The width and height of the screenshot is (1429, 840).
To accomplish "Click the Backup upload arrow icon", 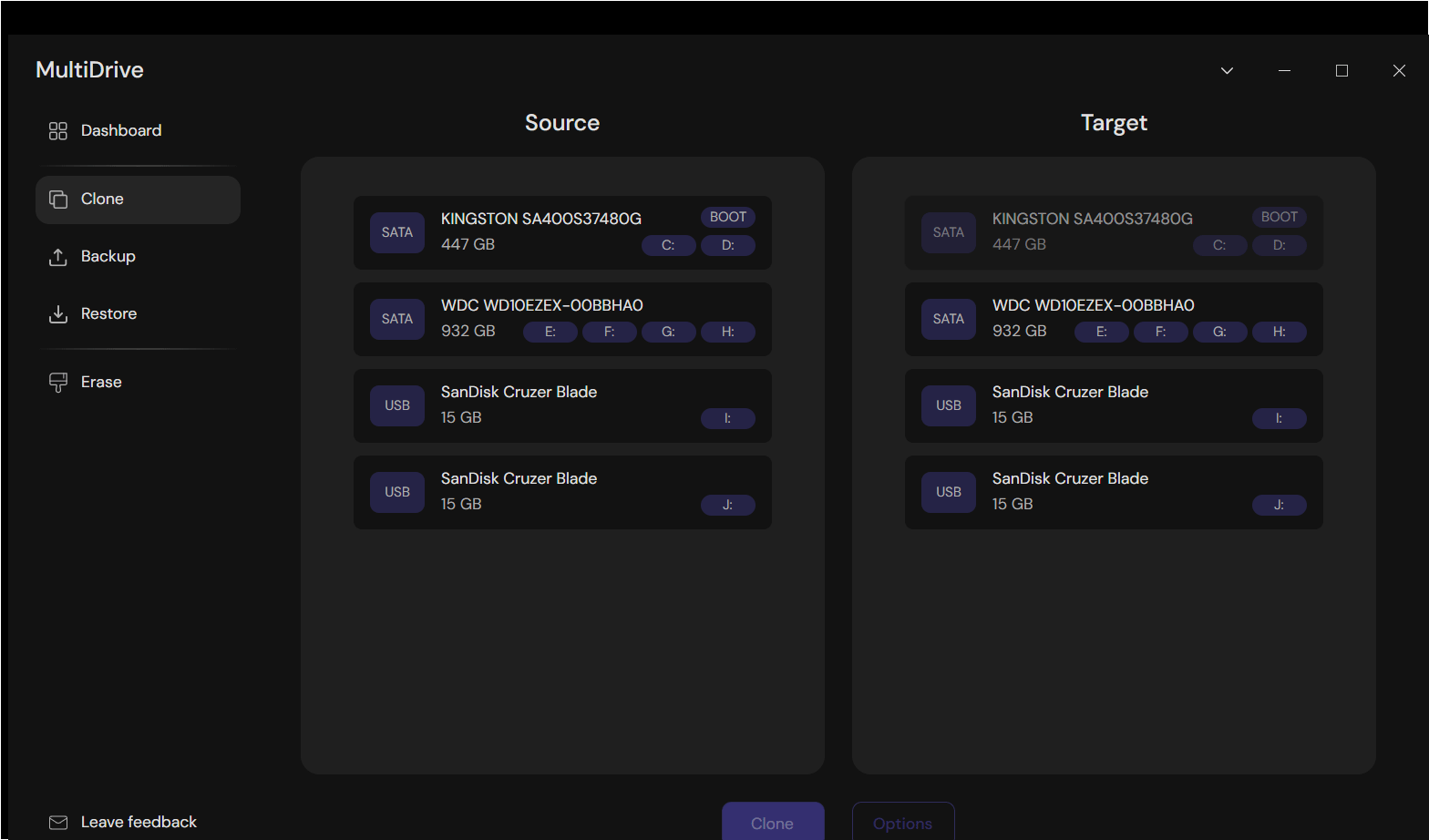I will click(x=58, y=257).
